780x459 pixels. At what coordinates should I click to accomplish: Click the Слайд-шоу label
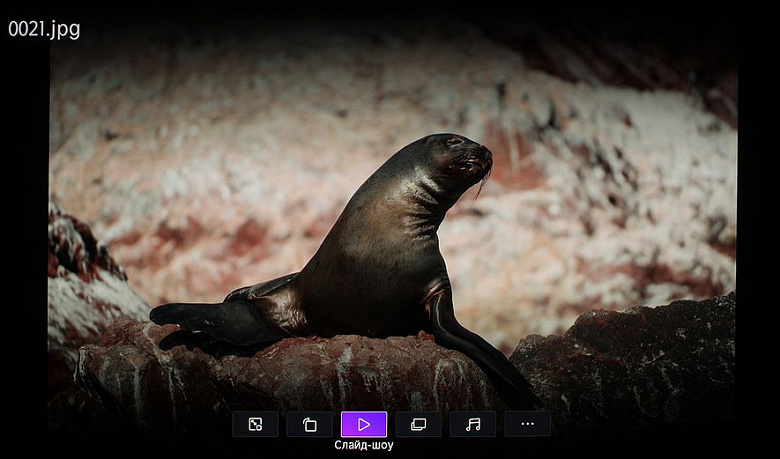tap(364, 445)
